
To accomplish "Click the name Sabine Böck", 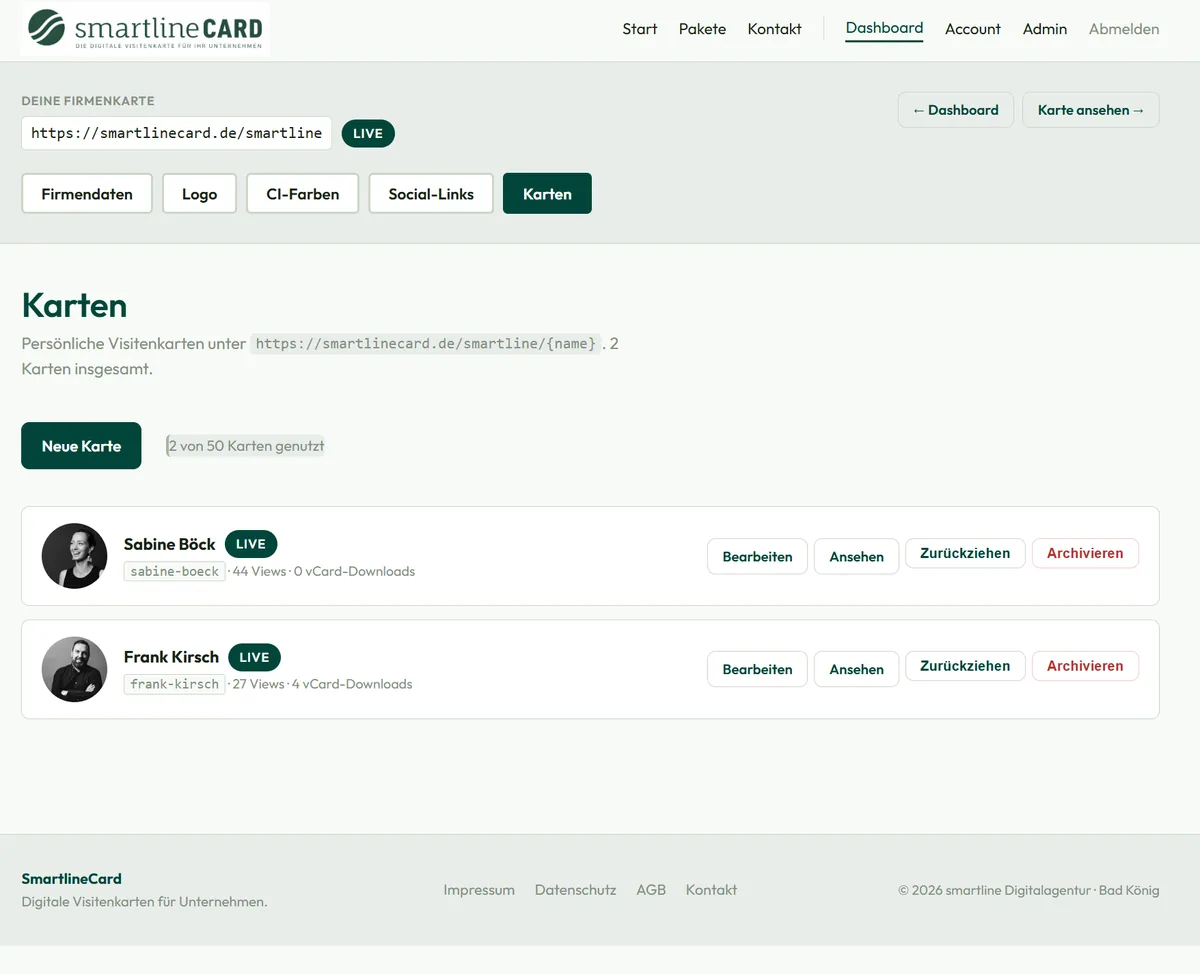I will 170,544.
